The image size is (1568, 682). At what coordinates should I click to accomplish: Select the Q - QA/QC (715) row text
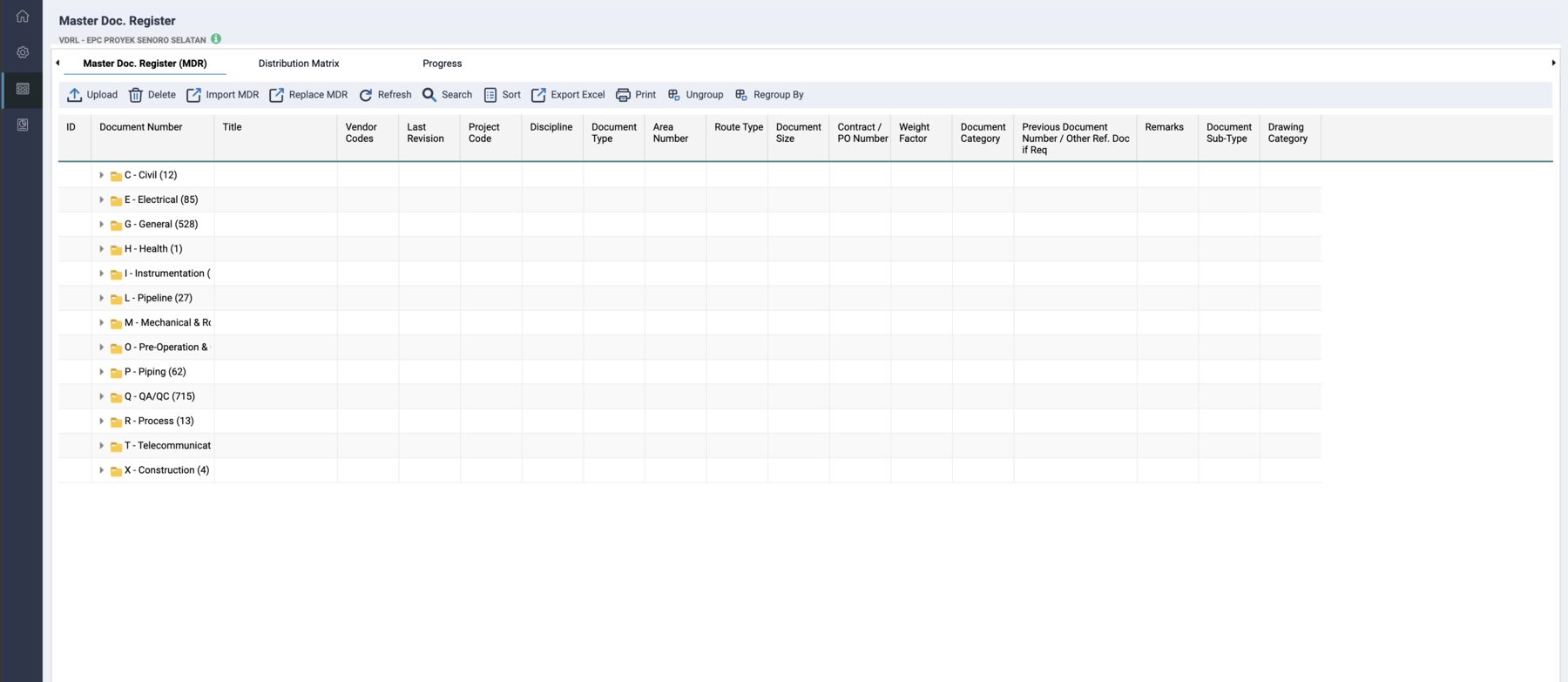click(159, 396)
